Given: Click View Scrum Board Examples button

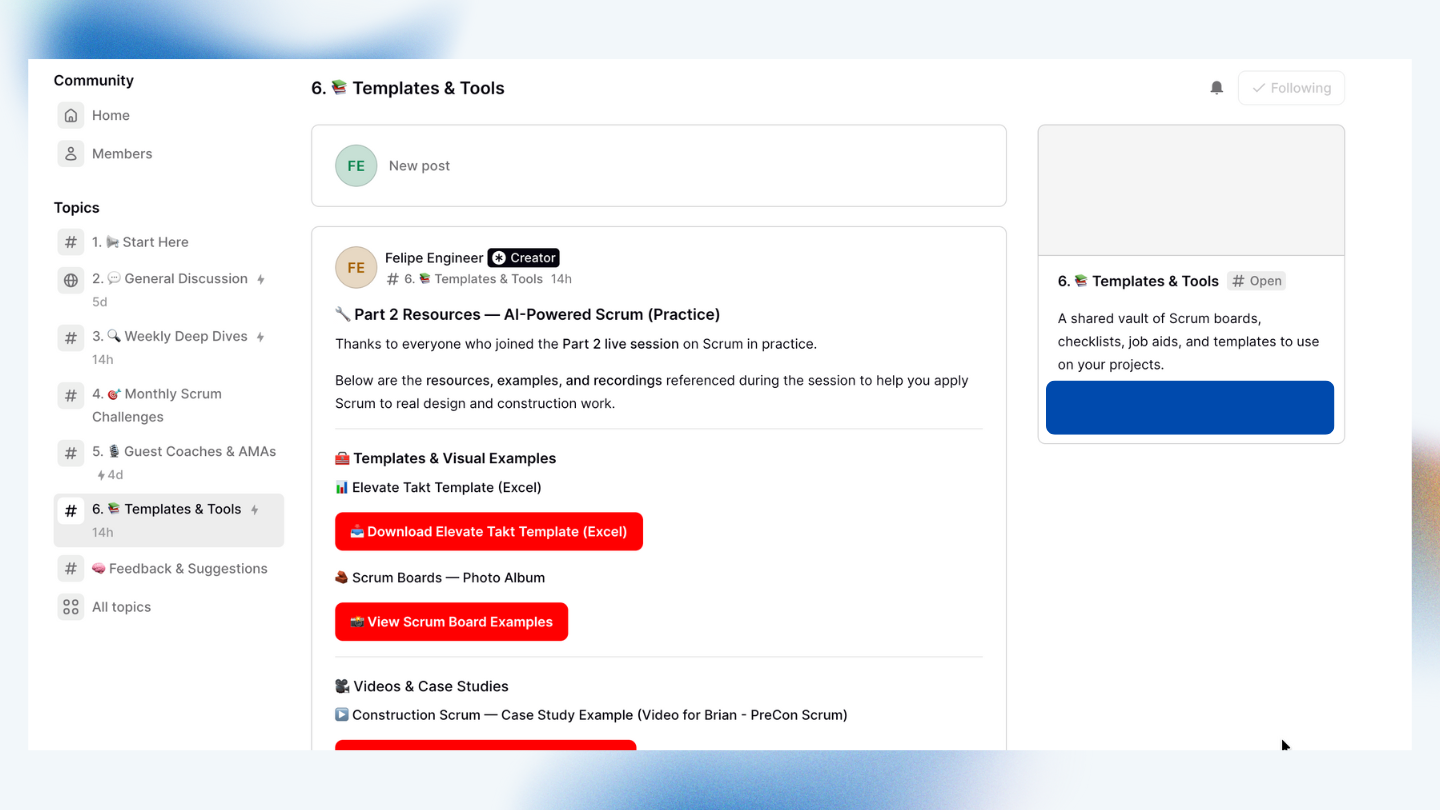Looking at the screenshot, I should point(451,622).
